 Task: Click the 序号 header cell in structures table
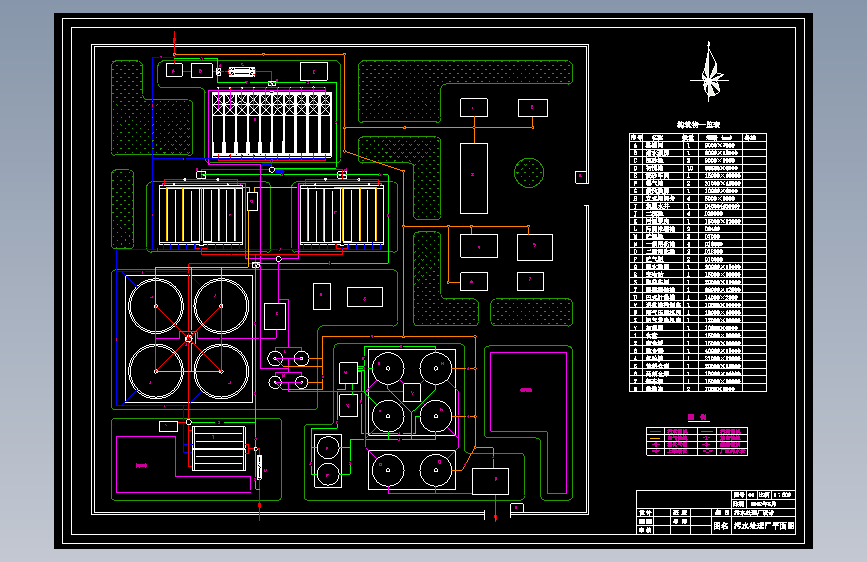click(637, 137)
